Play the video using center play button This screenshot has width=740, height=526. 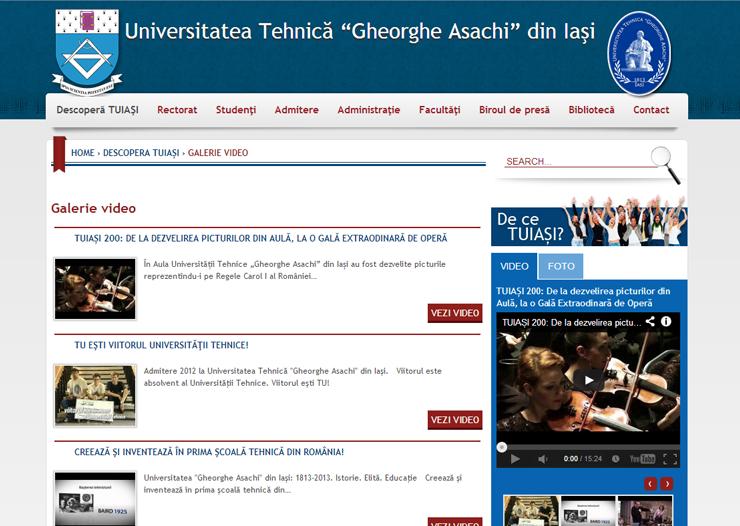click(588, 380)
